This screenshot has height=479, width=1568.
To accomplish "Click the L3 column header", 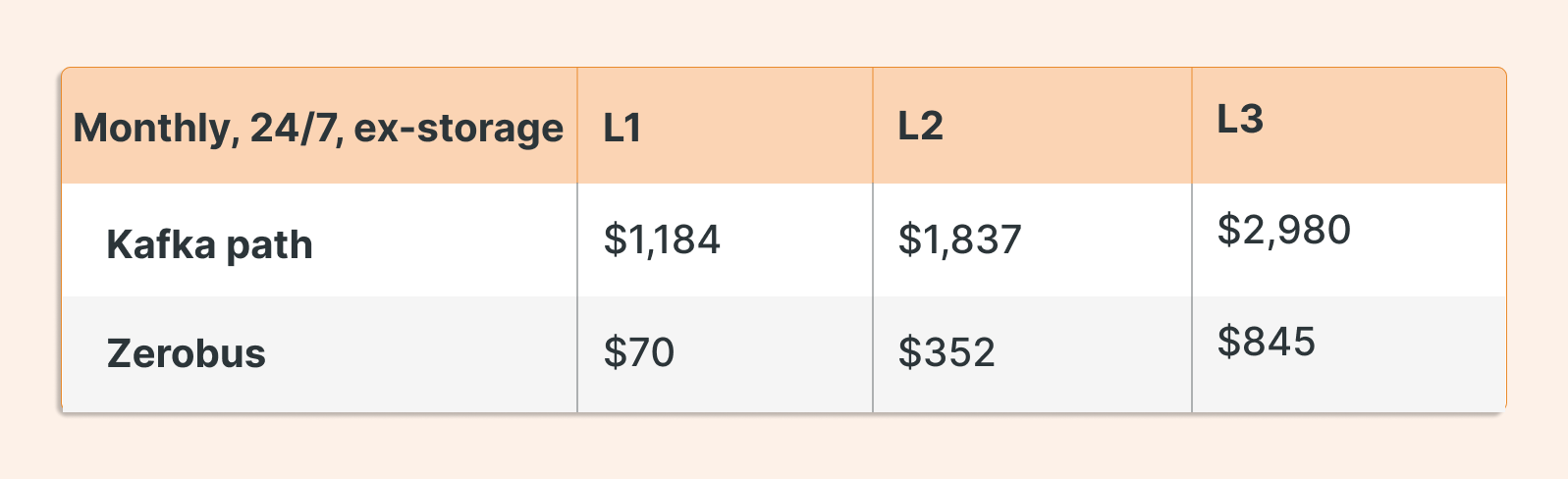I will click(x=1240, y=120).
